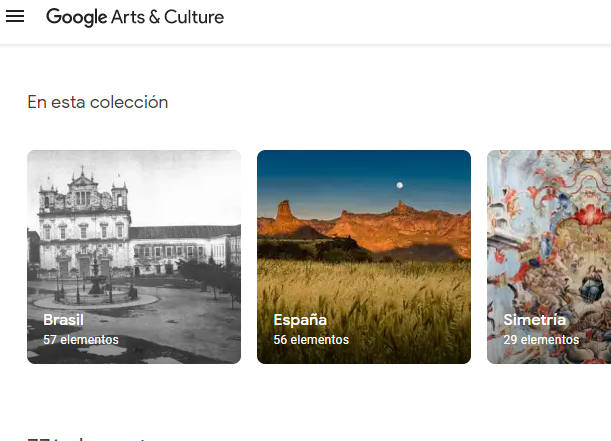Click the '56 elementos' label
611x441 pixels.
click(311, 340)
